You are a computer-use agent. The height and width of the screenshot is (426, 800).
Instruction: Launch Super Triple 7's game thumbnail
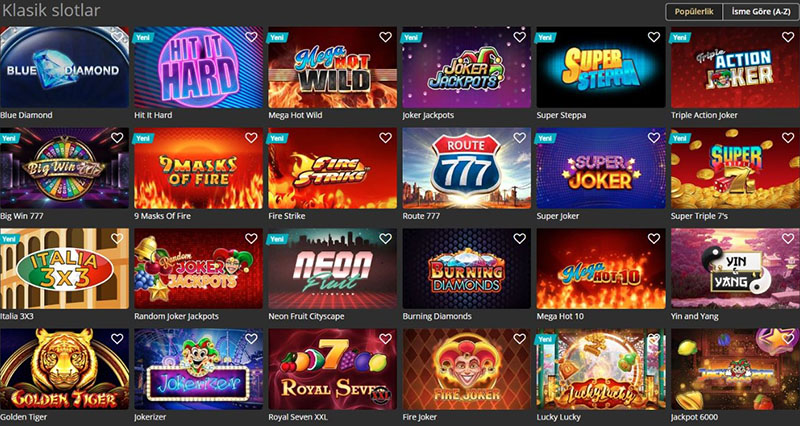(735, 168)
